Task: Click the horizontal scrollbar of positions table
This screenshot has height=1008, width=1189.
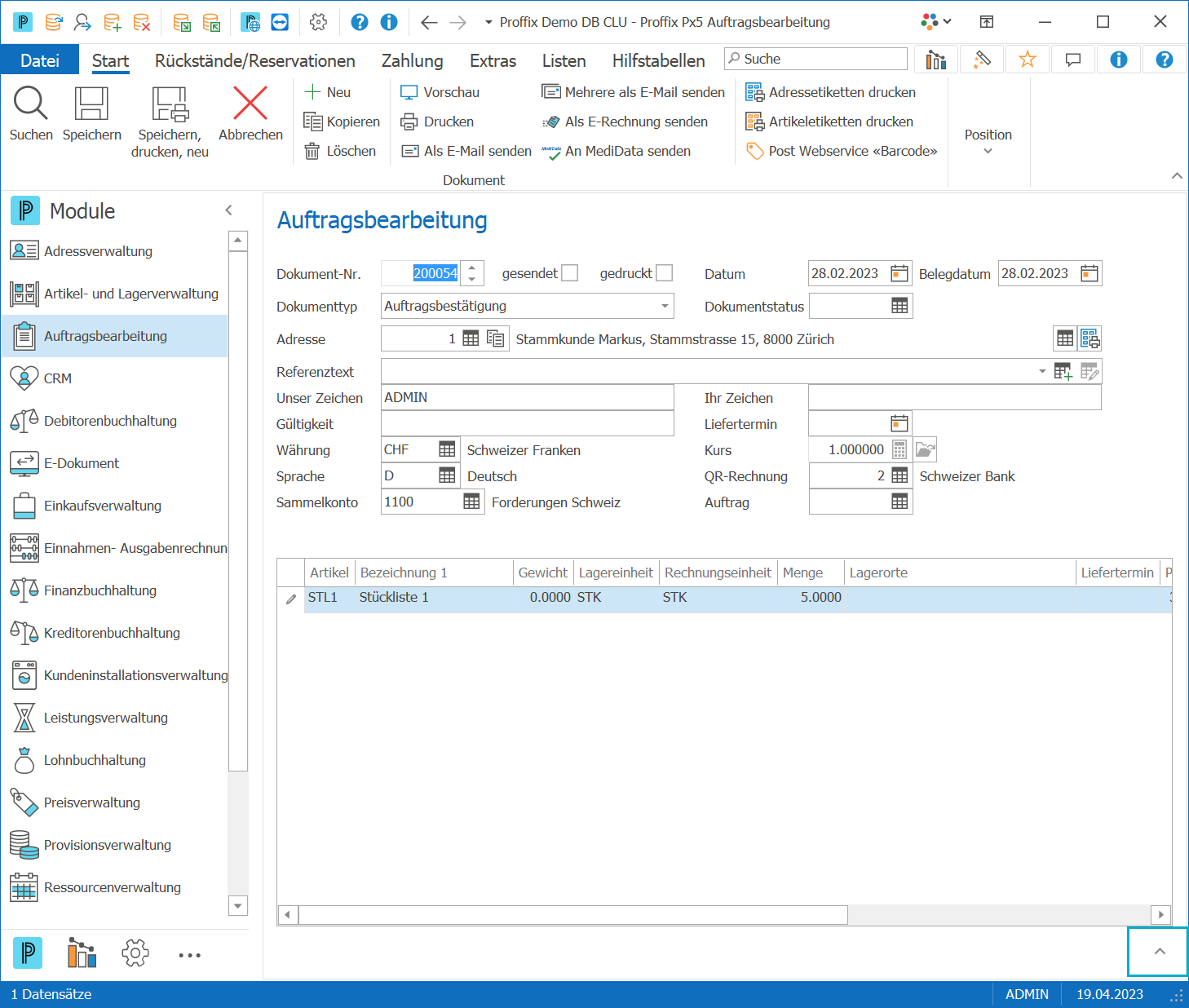Action: 573,914
